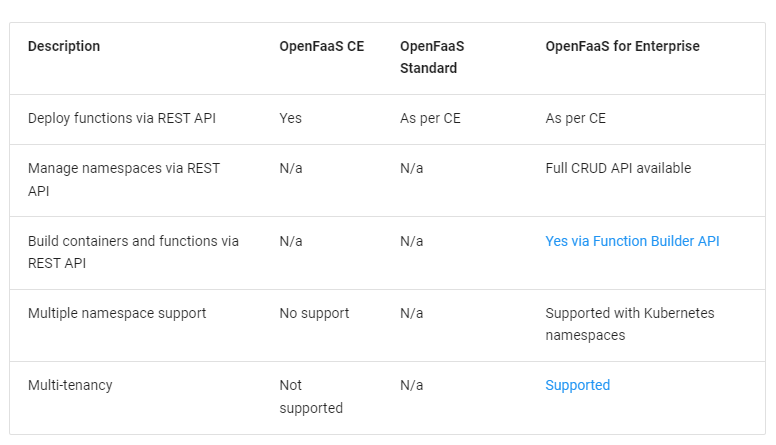Select the Manage namespaces via REST API cell
776x445 pixels.
click(124, 179)
